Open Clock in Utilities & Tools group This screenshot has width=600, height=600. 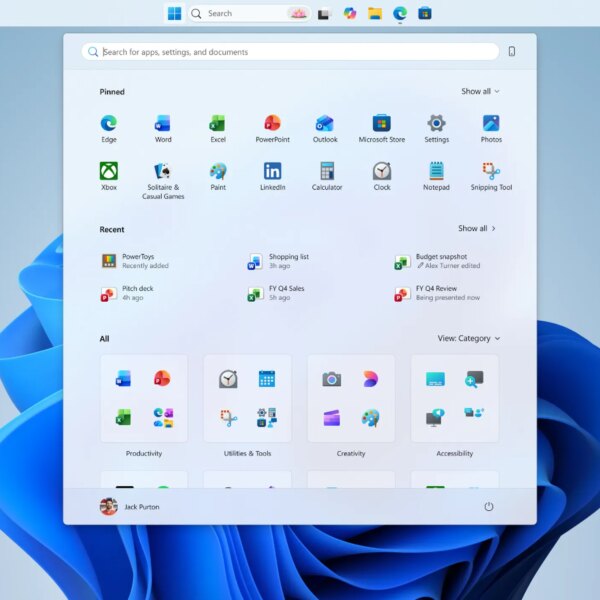coord(228,379)
